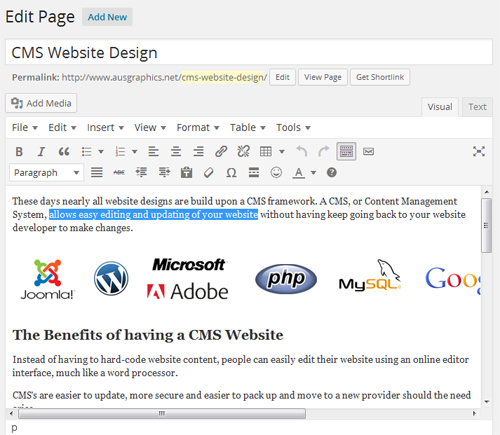500x435 pixels.
Task: Click heading 'The Benefits of having a CMS Website'
Action: point(148,335)
